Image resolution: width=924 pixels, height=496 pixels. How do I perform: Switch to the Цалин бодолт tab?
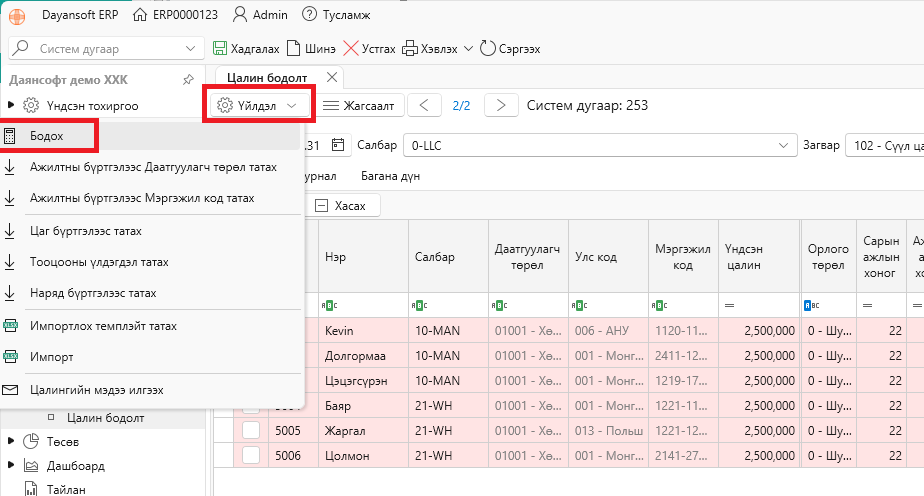pyautogui.click(x=267, y=78)
